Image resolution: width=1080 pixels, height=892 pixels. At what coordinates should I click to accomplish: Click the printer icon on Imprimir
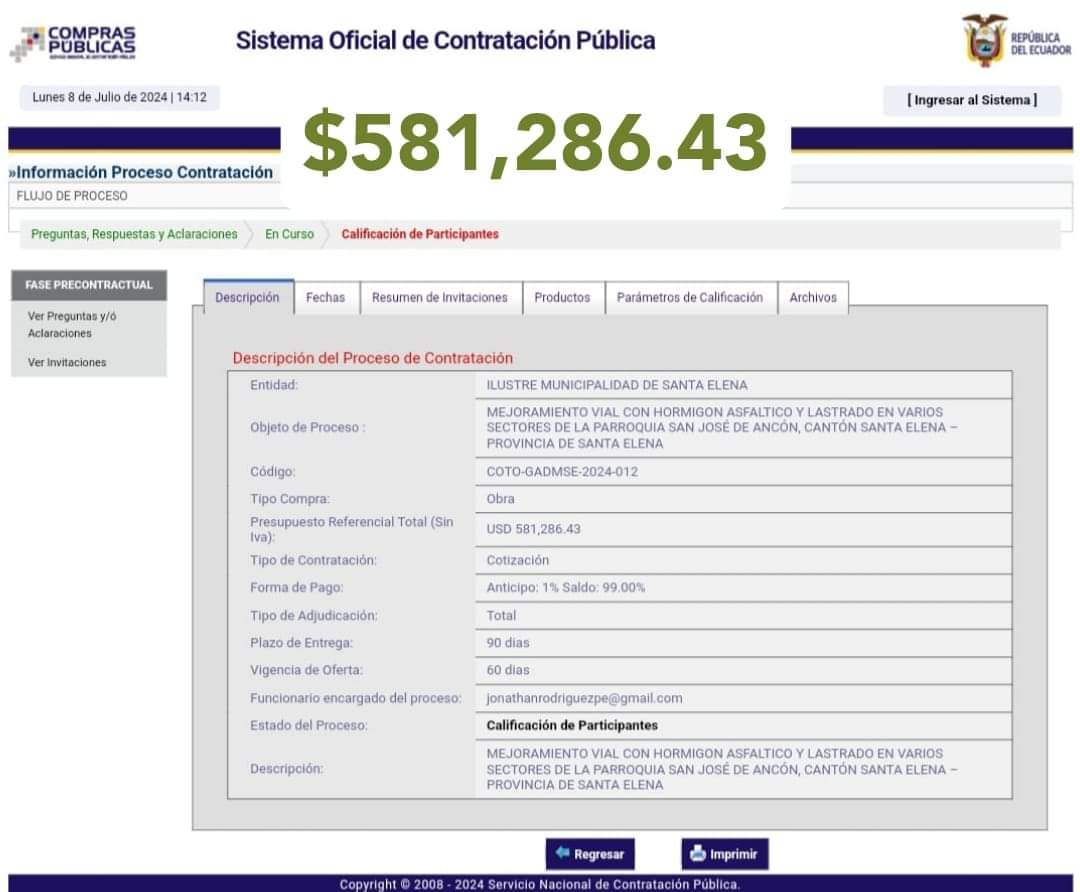pos(698,854)
